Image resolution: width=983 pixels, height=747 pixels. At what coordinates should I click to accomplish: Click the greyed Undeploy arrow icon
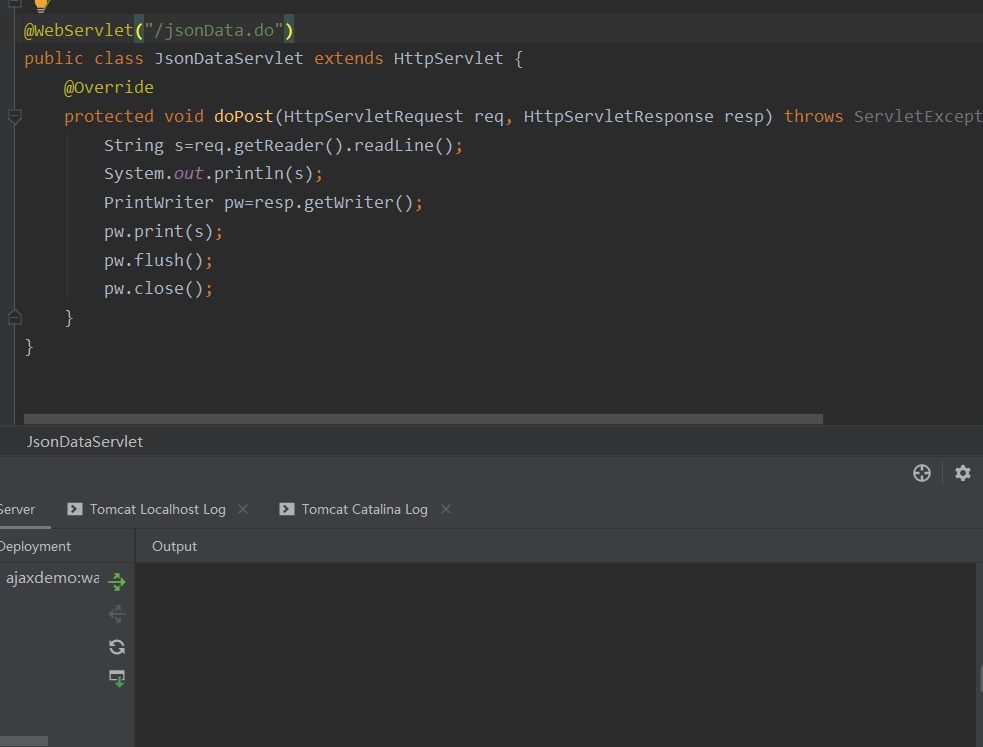(x=117, y=614)
